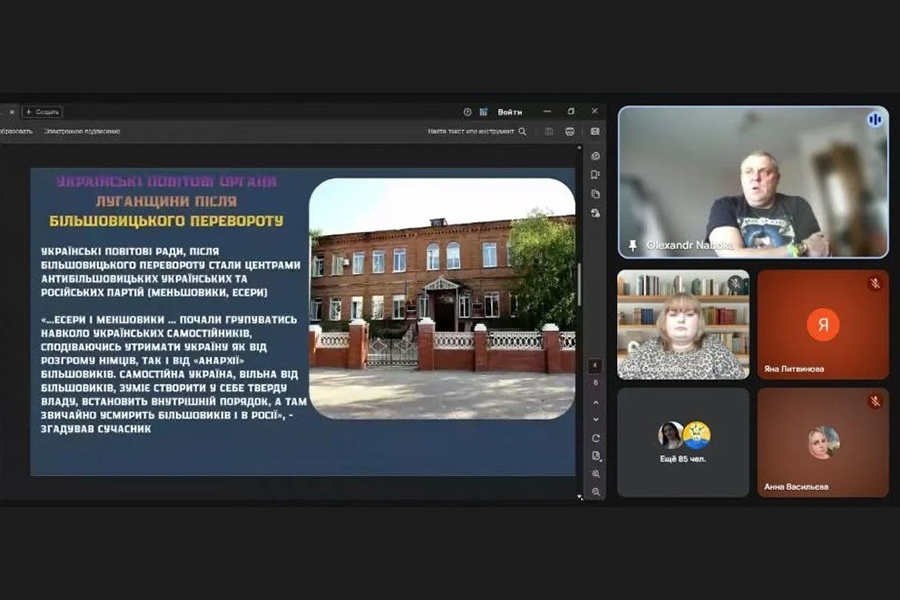Viewport: 900px width, 600px height.
Task: Click the 'Найти текст или инструмент' search field
Action: (476, 131)
